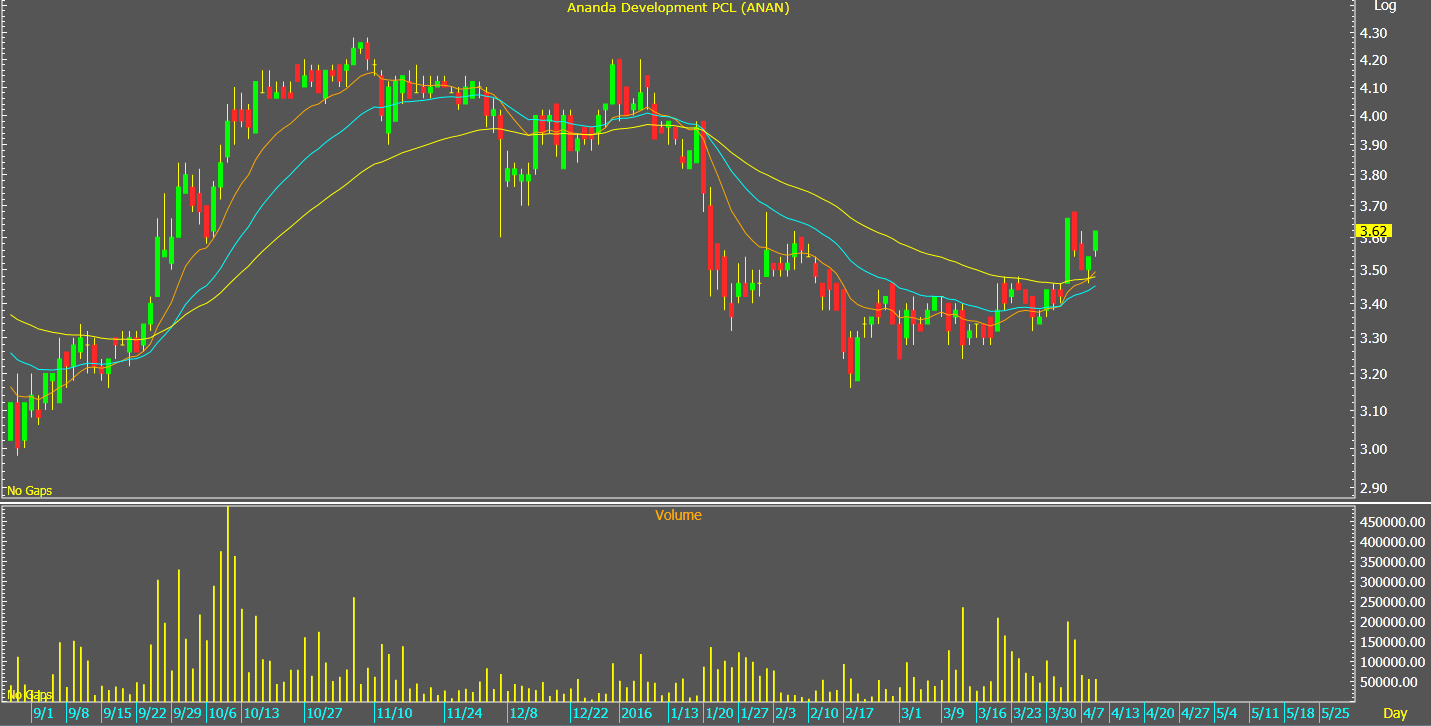Screen dimensions: 1431x726
Task: Click the 4.00 price axis label
Action: [1373, 116]
